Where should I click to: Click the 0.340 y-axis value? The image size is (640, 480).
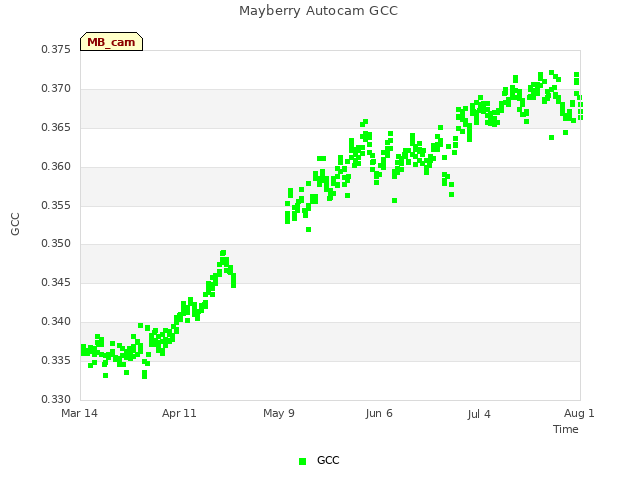(x=56, y=322)
